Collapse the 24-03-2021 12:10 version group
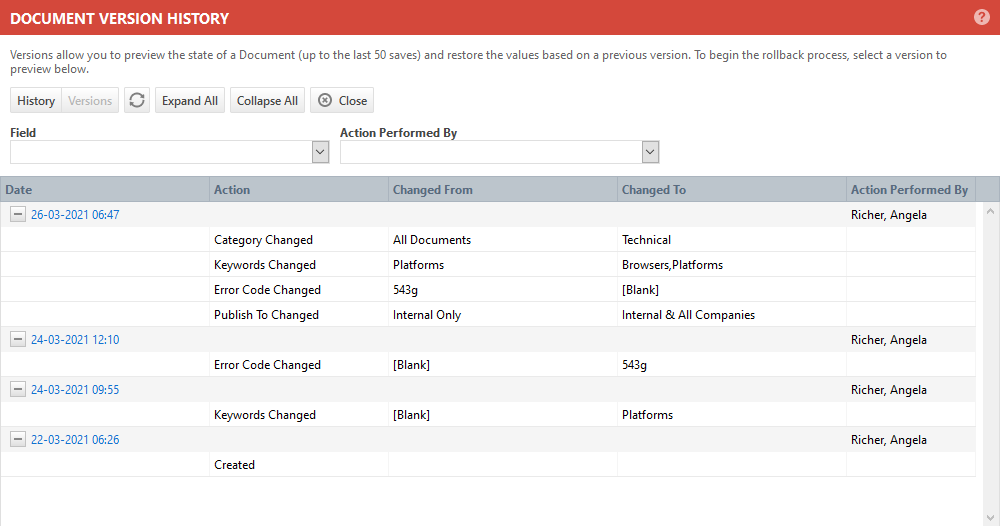The width and height of the screenshot is (1000, 526). click(18, 339)
